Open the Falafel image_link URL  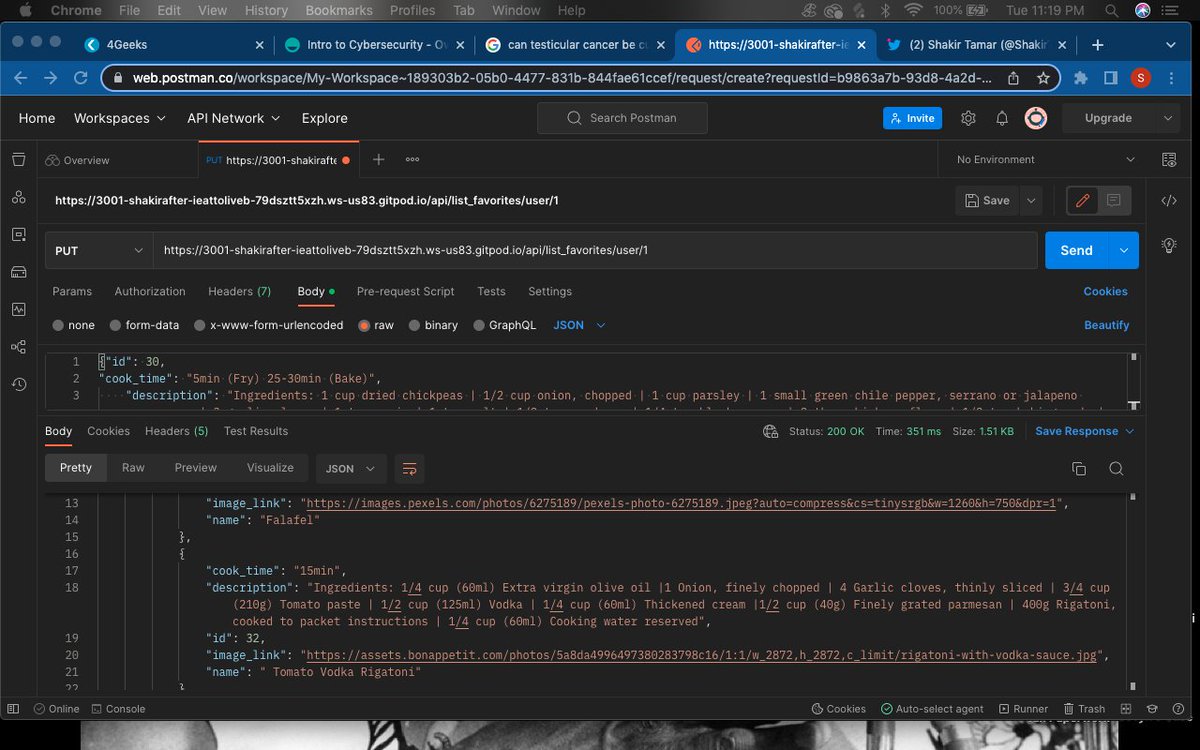tap(680, 503)
